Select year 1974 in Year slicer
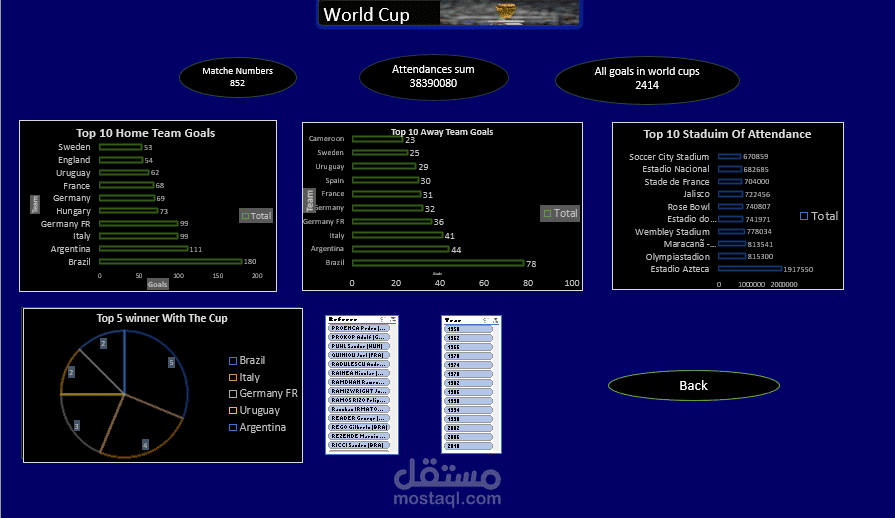Screen dimensions: 895x518 pyautogui.click(x=468, y=365)
